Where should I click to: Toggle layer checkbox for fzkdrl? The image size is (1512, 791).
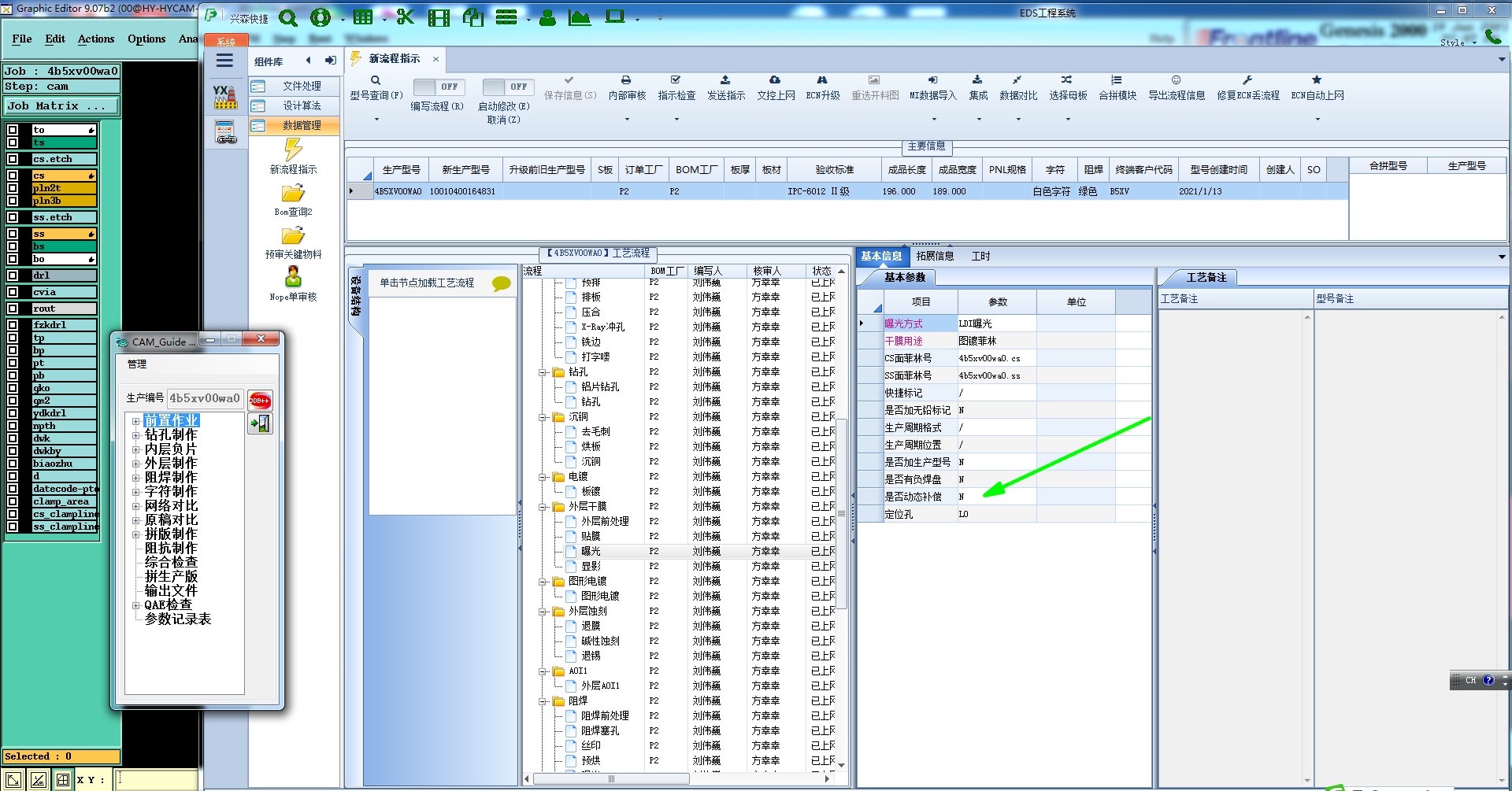13,325
